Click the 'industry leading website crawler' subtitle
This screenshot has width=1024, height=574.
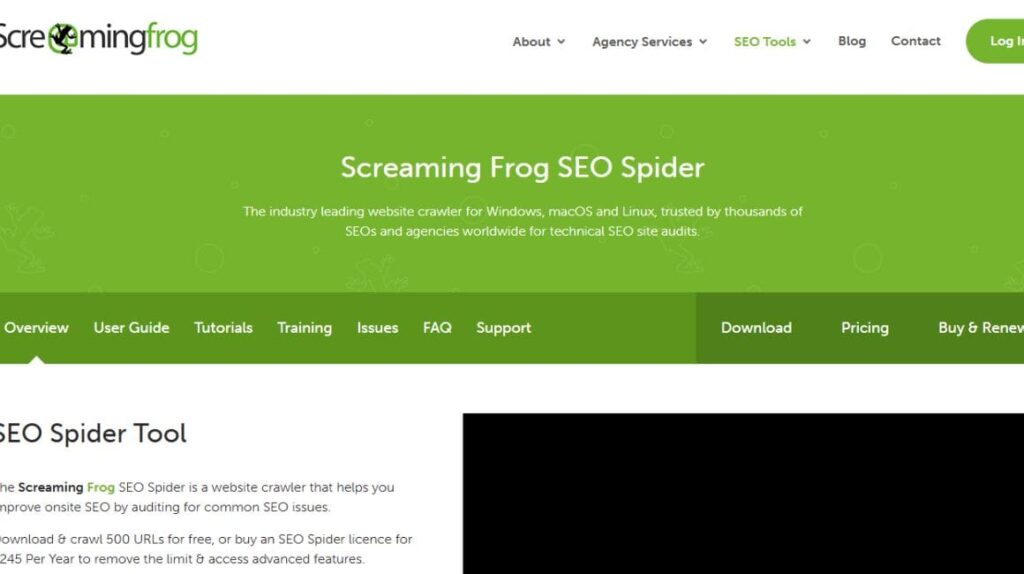pyautogui.click(x=522, y=221)
